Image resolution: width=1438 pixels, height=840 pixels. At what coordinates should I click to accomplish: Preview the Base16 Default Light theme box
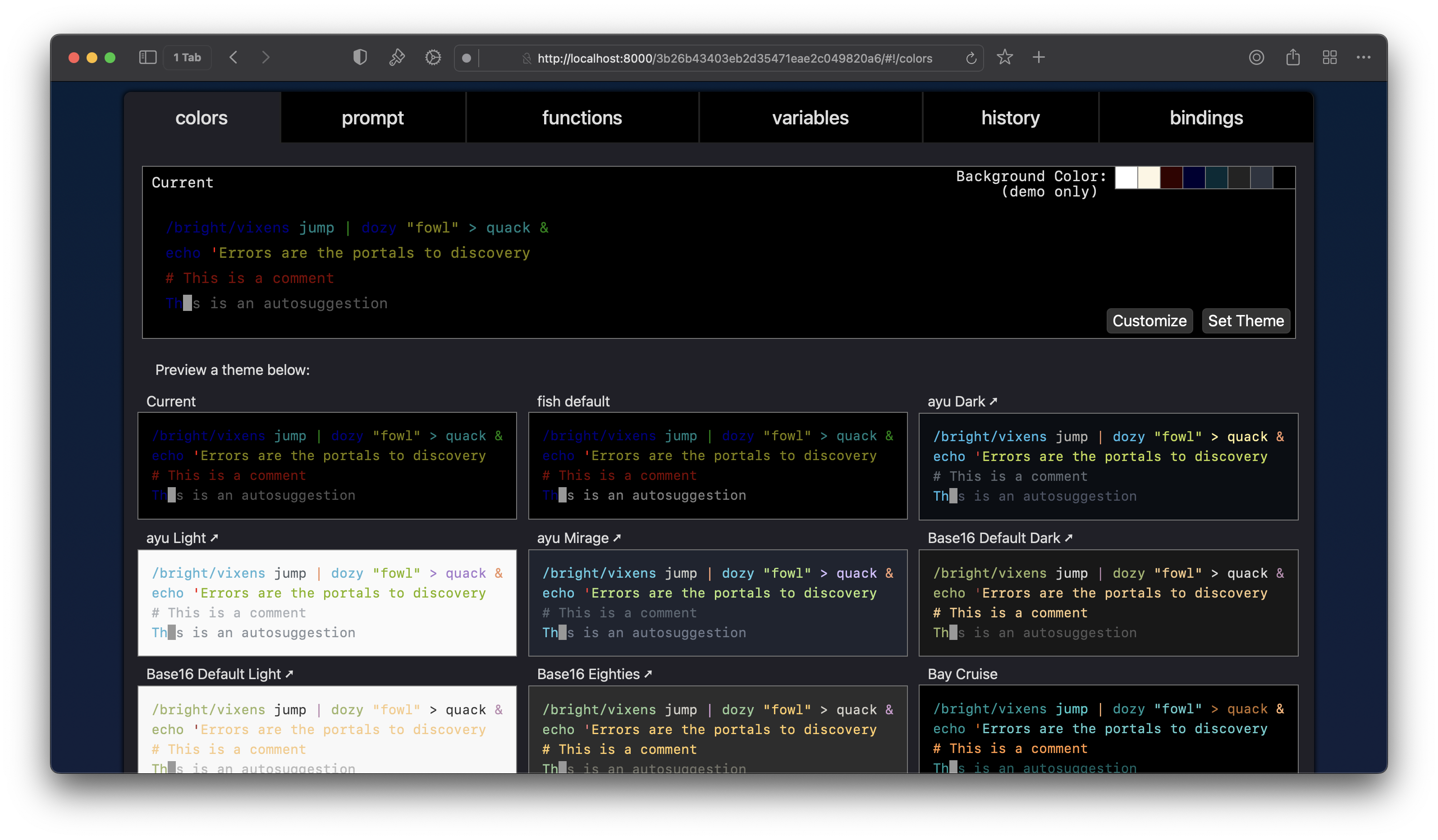(x=327, y=730)
